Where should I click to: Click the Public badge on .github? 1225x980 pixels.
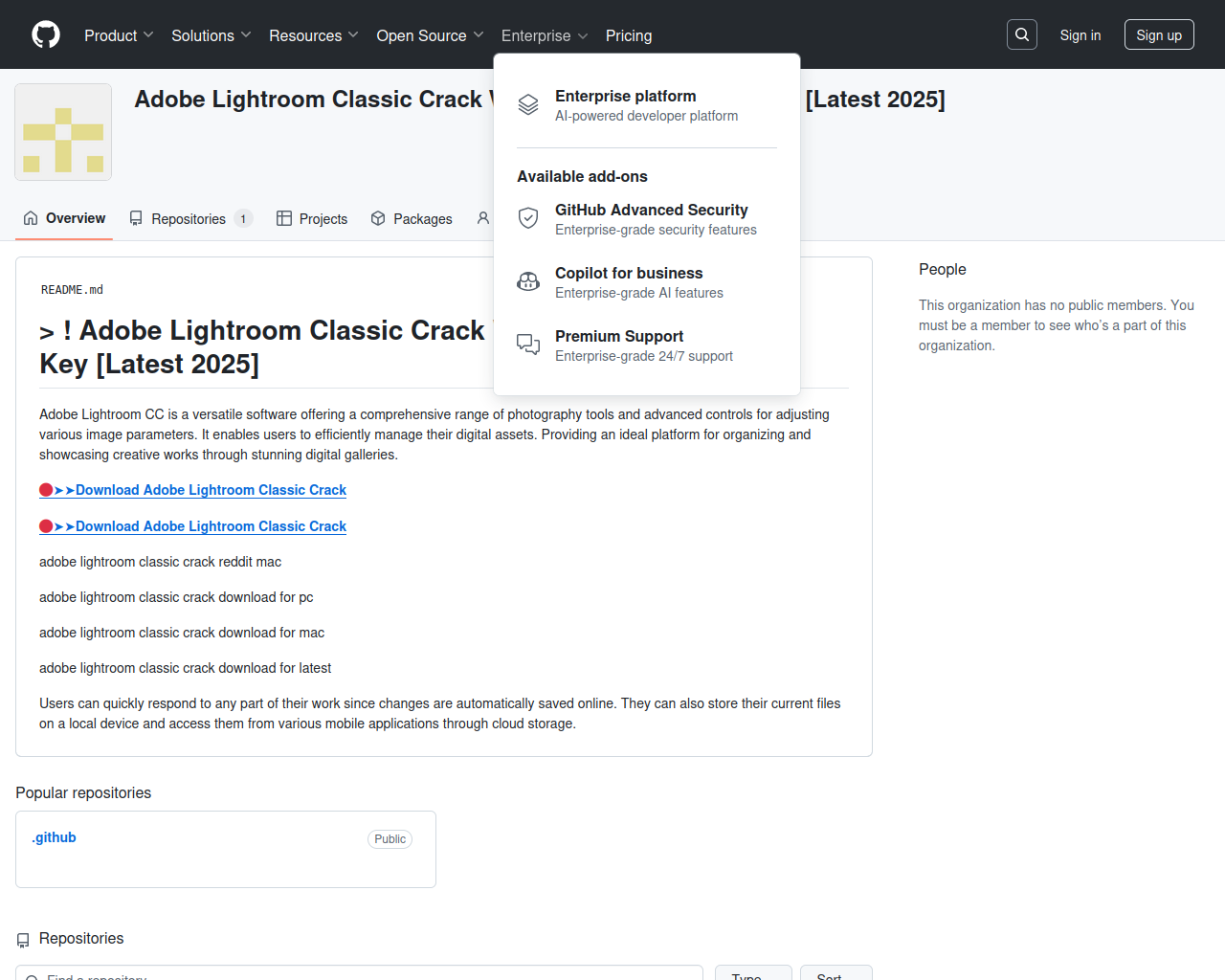390,839
